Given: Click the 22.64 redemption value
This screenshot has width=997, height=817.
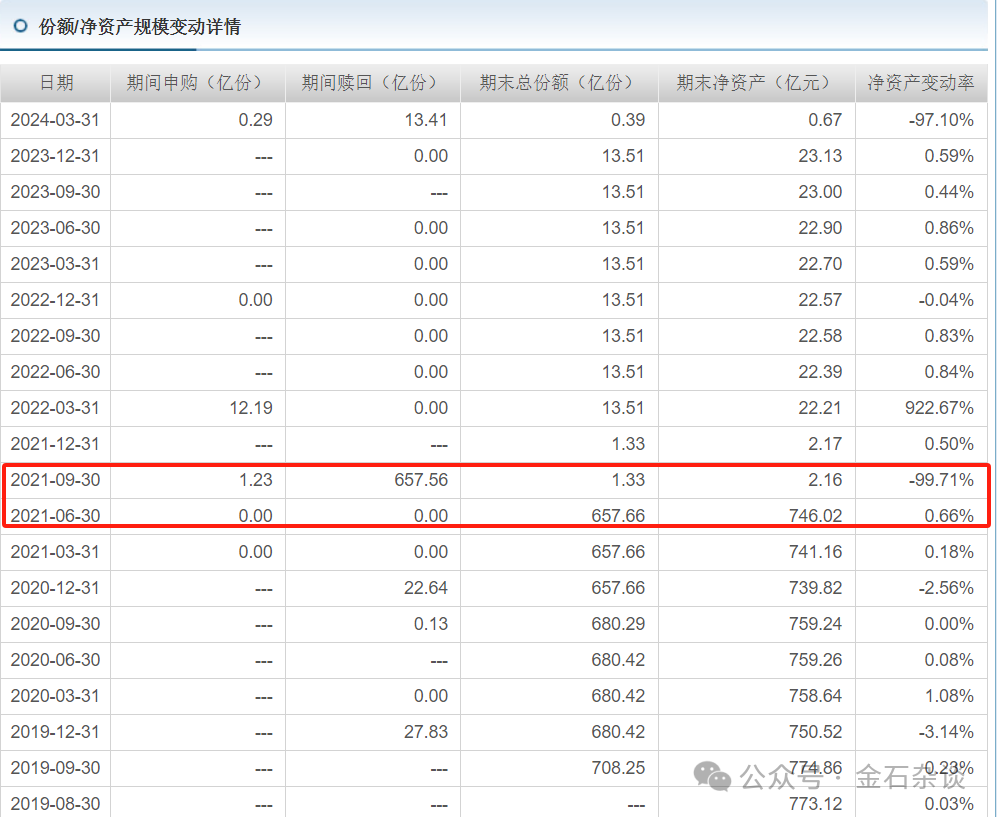Looking at the screenshot, I should [426, 588].
